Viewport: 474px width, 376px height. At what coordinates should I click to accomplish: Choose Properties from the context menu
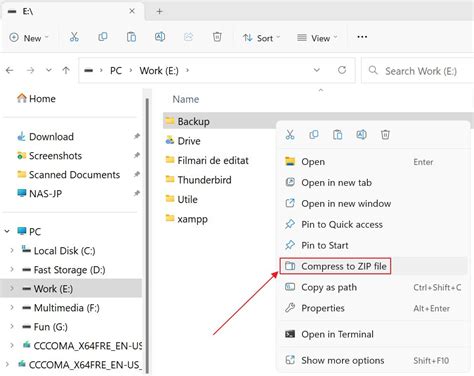(373, 308)
